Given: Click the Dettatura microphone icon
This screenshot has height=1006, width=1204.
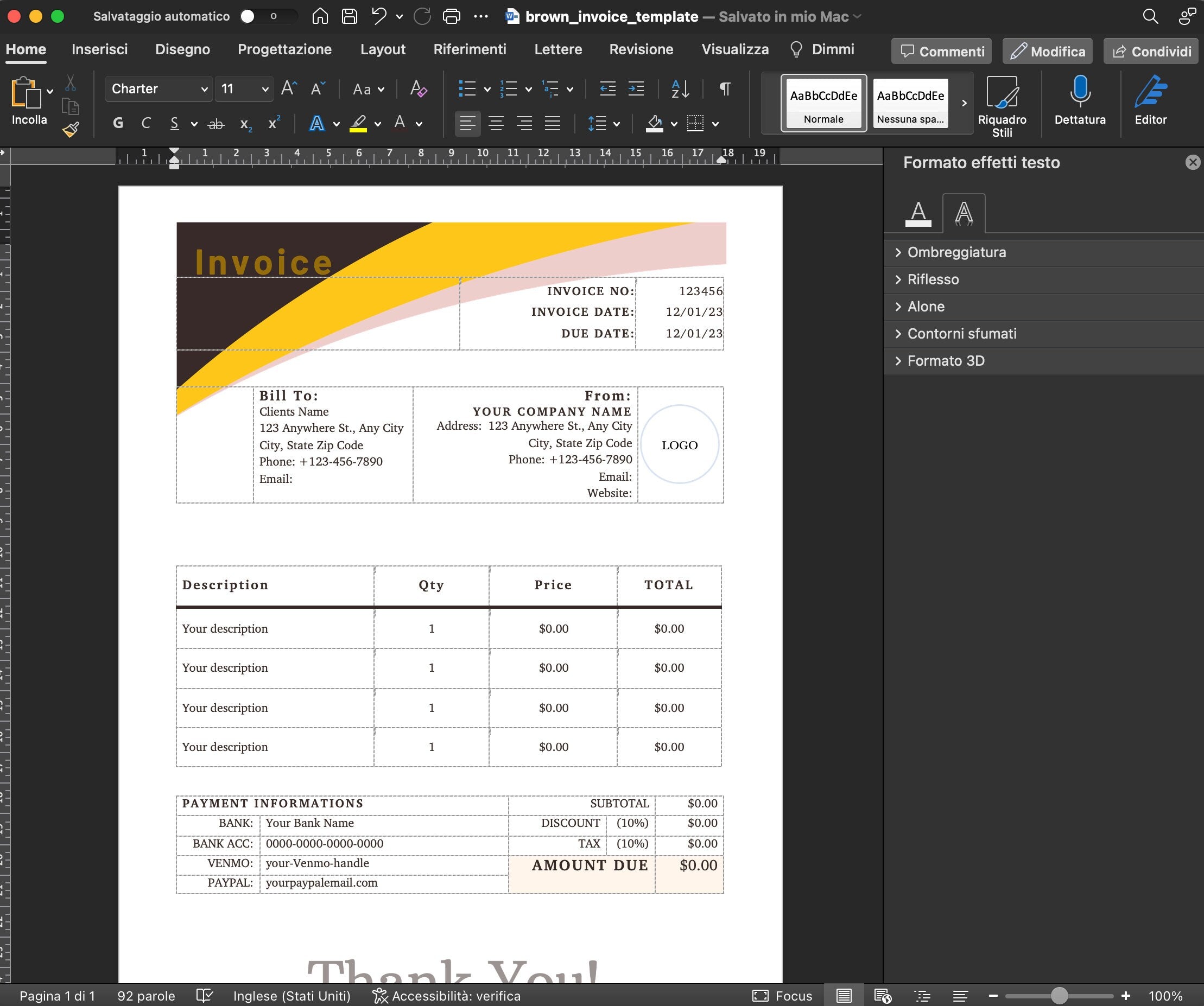Looking at the screenshot, I should [x=1080, y=92].
